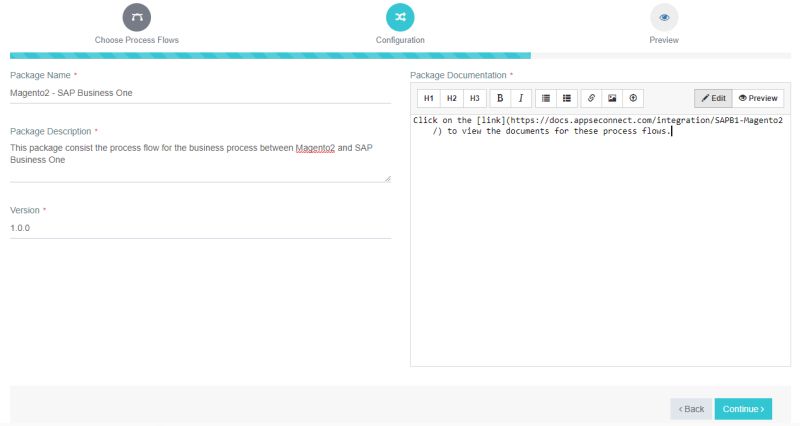Click the Back button
Image resolution: width=800 pixels, height=426 pixels.
point(691,409)
